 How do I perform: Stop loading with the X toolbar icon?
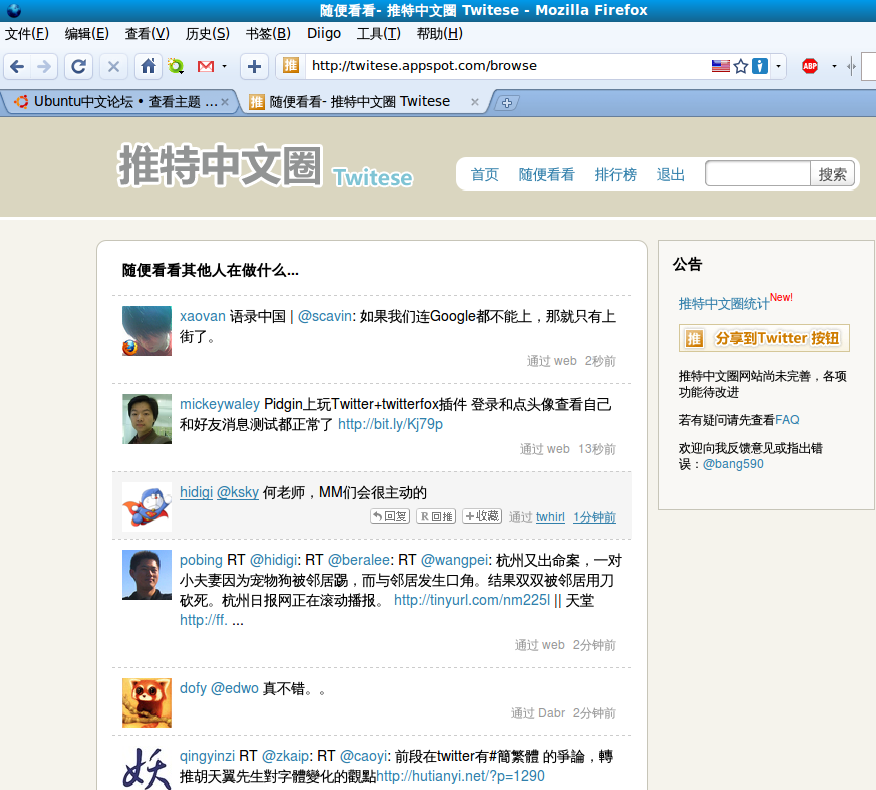pyautogui.click(x=113, y=67)
